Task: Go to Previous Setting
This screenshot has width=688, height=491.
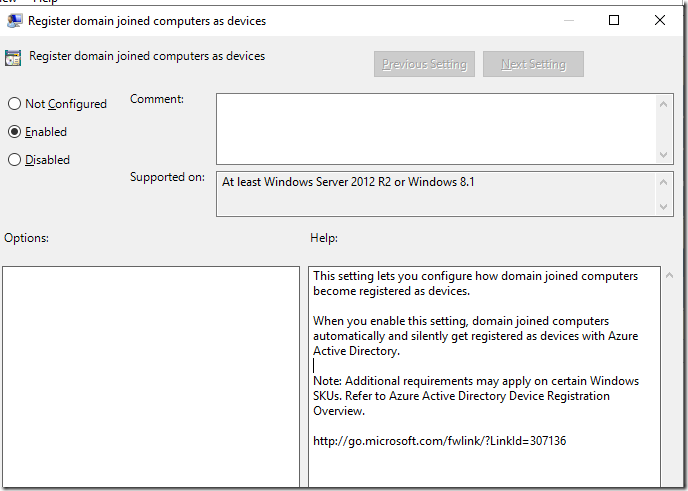Action: point(424,64)
